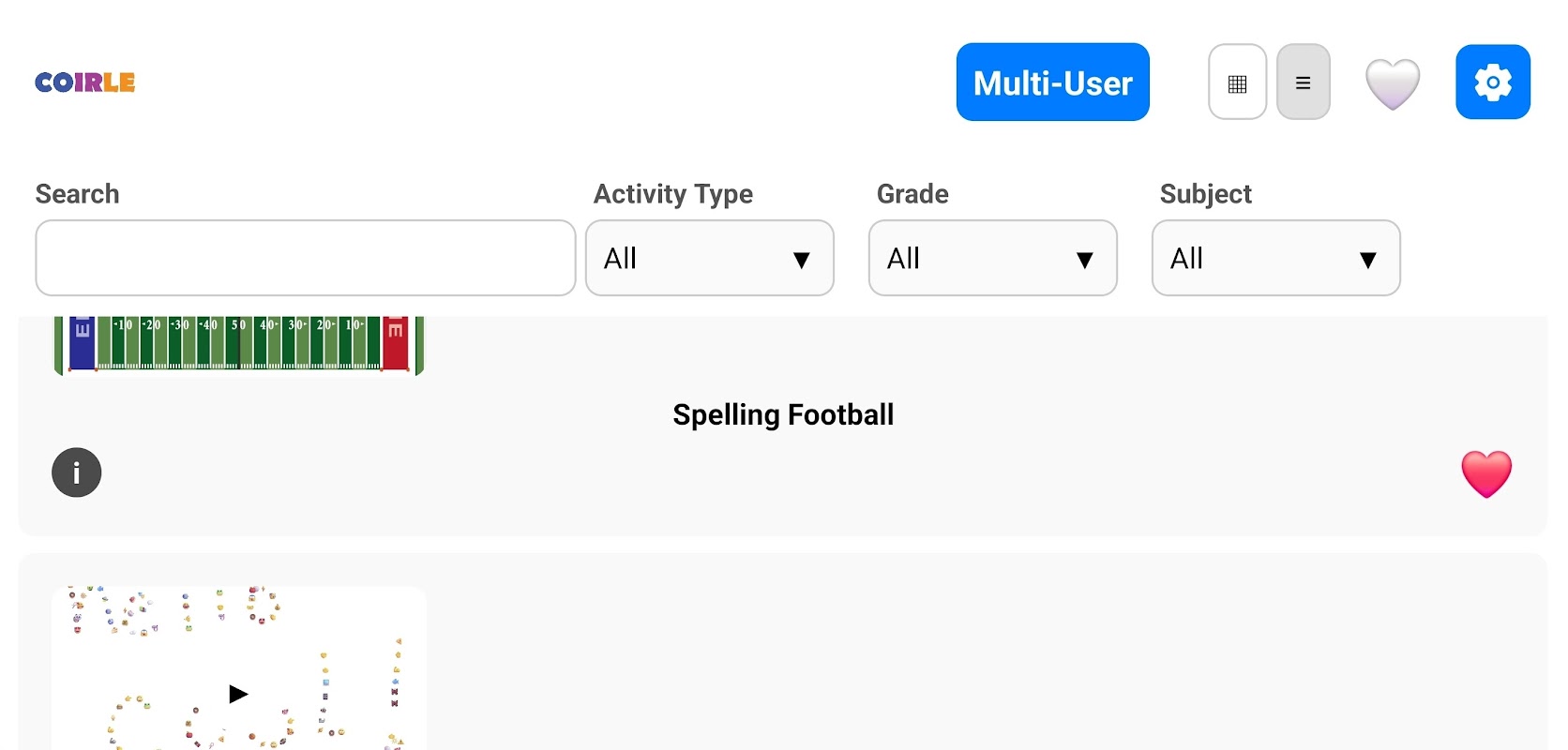The height and width of the screenshot is (750, 1568).
Task: Switch to list view layout
Action: (x=1303, y=82)
